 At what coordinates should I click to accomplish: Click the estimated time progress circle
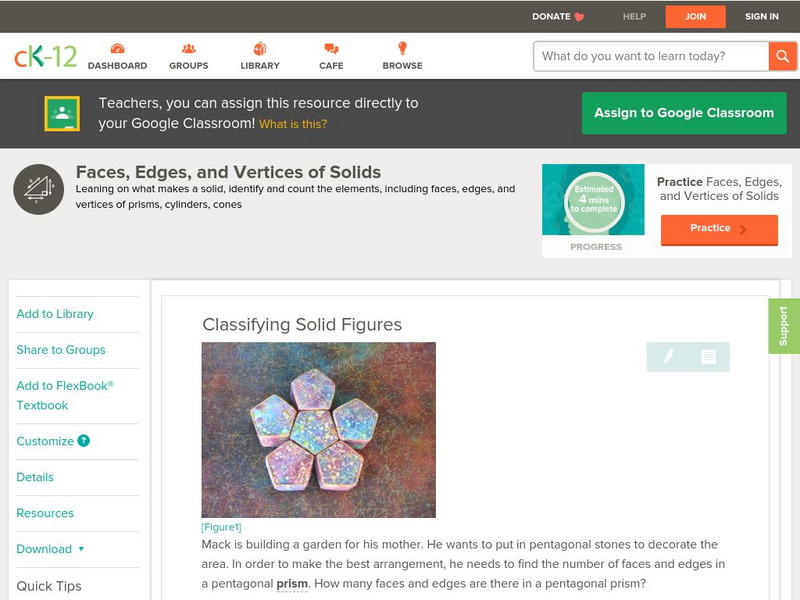[594, 200]
